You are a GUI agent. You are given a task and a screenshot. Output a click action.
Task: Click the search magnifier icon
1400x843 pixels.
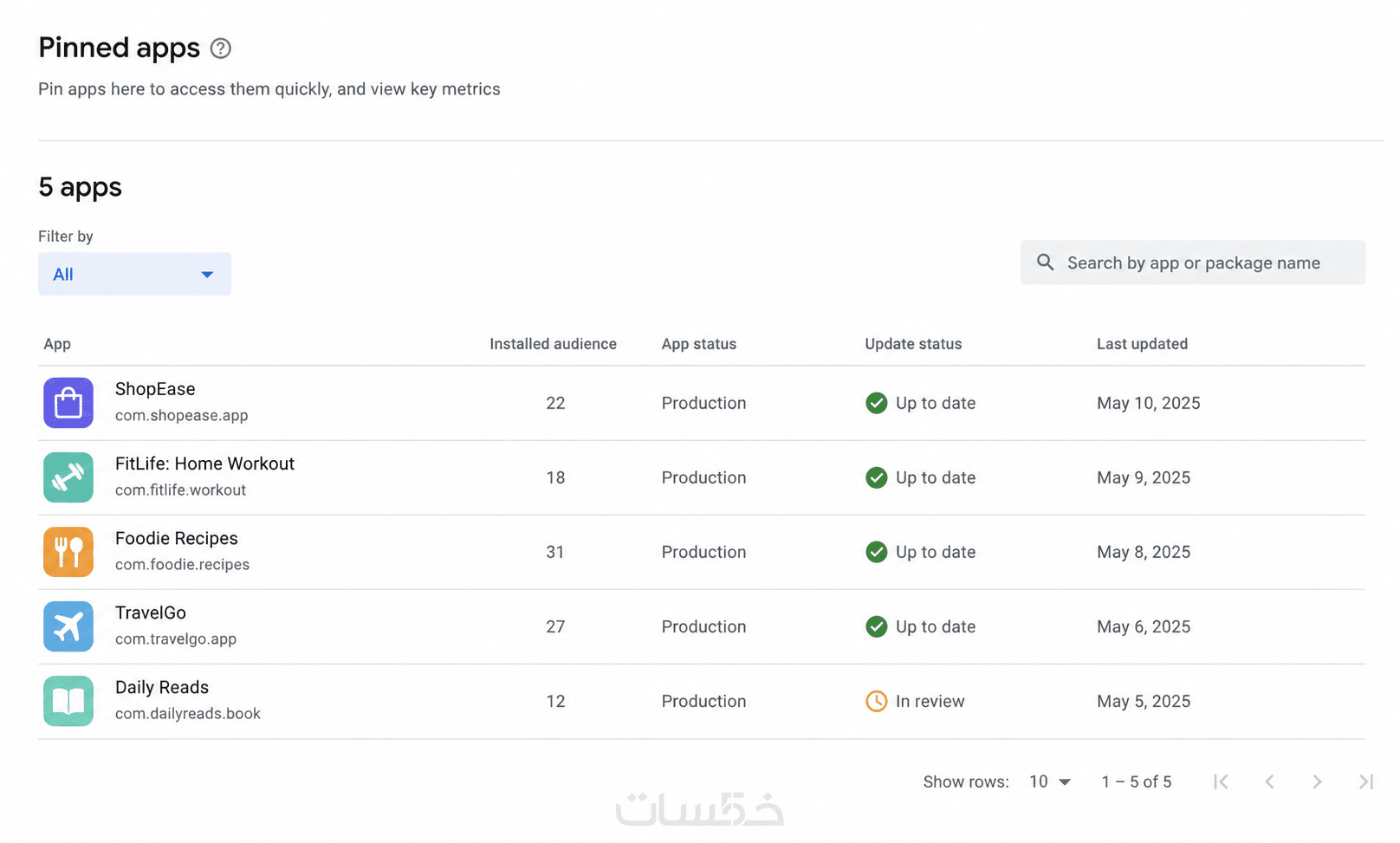click(x=1046, y=263)
